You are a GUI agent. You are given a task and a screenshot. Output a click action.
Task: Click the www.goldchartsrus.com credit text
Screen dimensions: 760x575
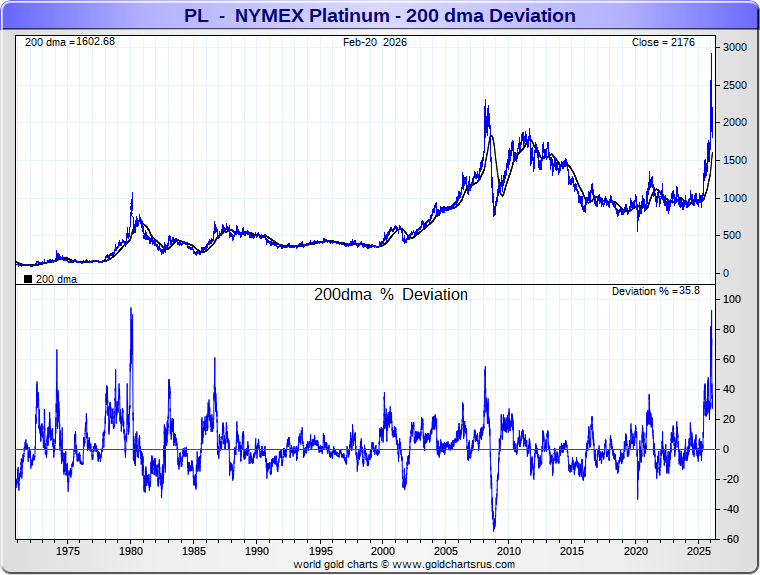coord(453,564)
